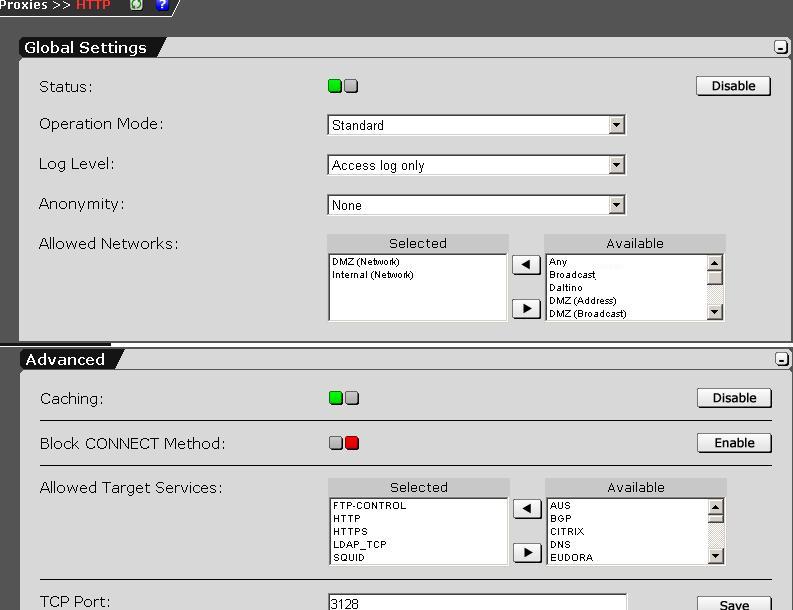Collapse the Global Settings panel
This screenshot has width=793, height=610.
point(781,47)
